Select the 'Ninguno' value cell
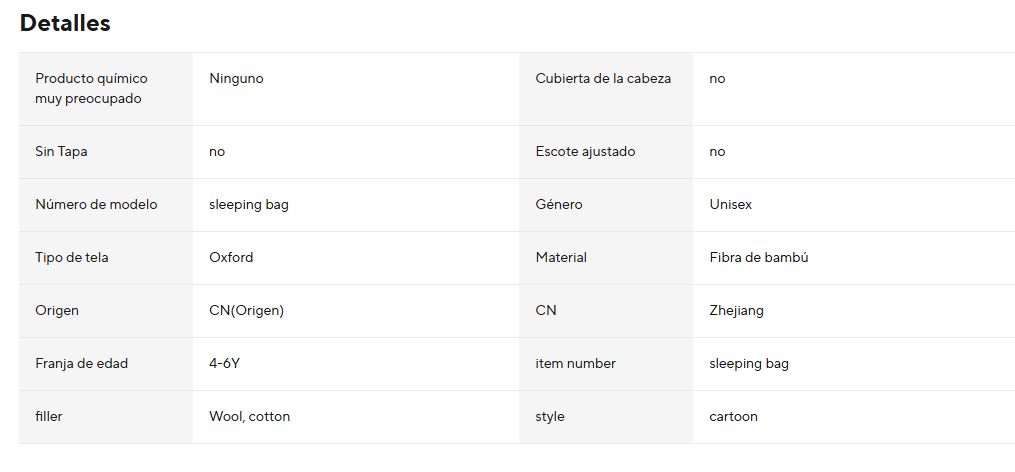The width and height of the screenshot is (1015, 472). [236, 78]
